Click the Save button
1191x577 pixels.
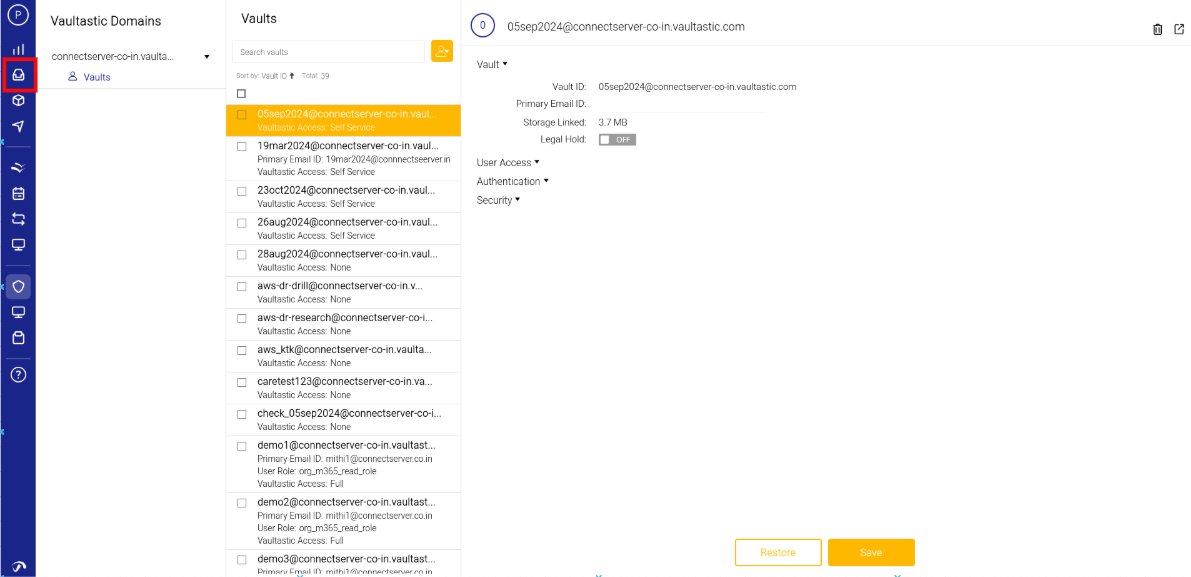(871, 553)
